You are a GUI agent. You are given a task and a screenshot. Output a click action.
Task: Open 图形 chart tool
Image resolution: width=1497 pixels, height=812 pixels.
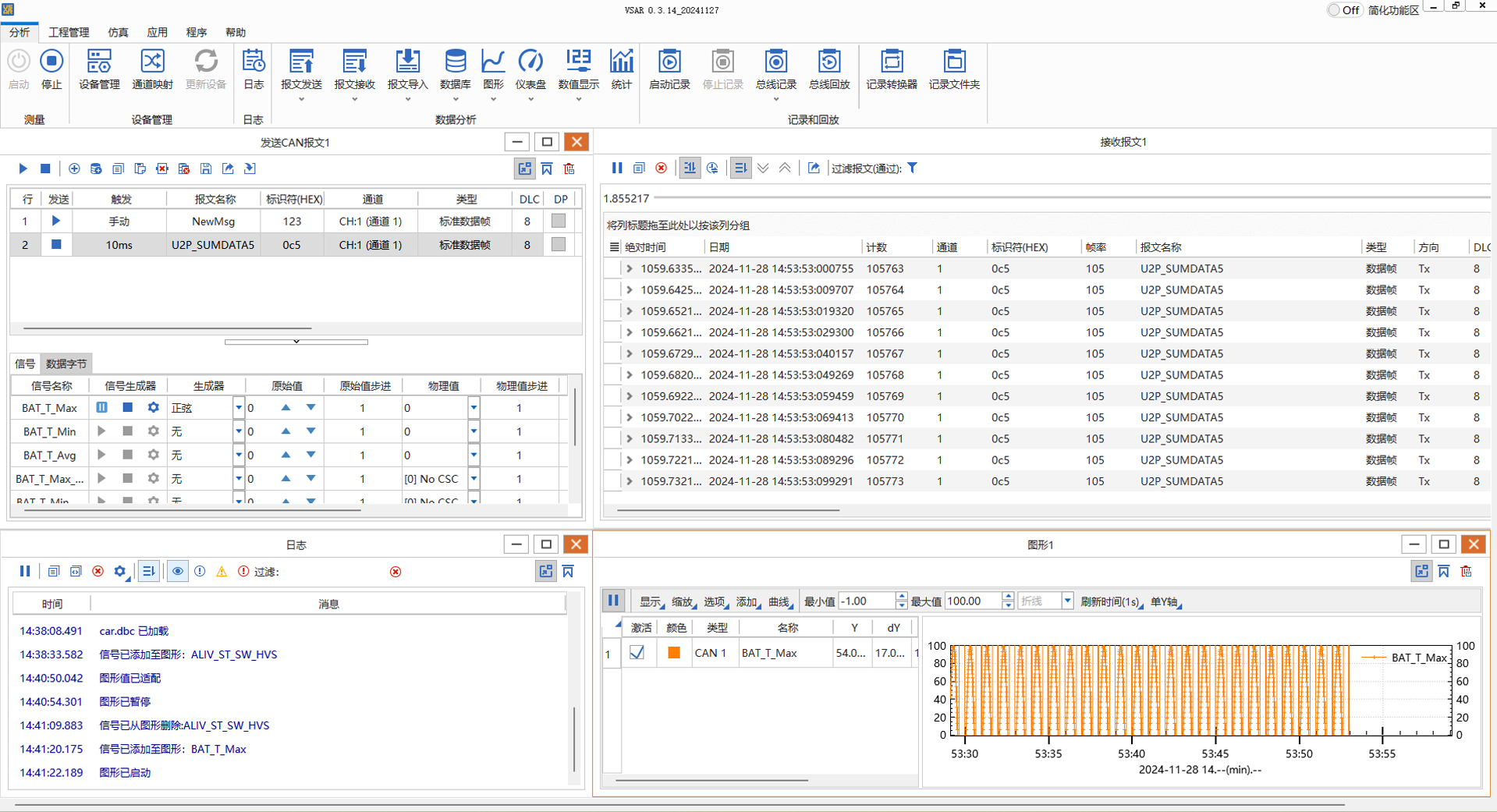coord(493,73)
